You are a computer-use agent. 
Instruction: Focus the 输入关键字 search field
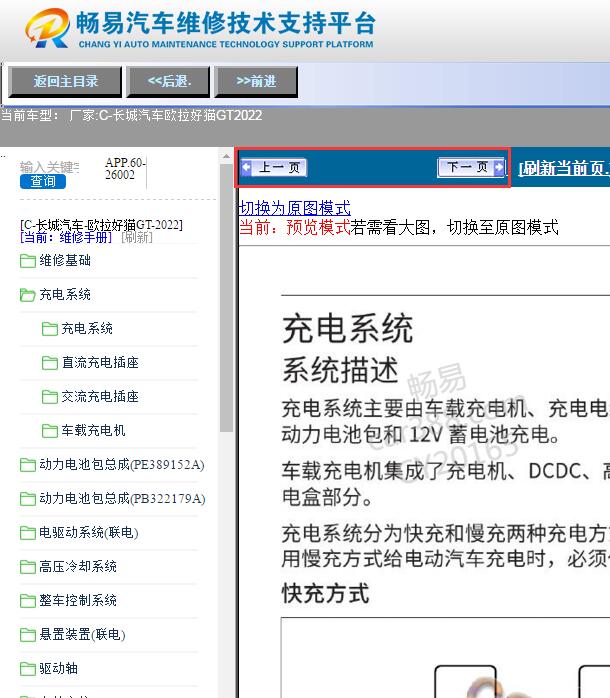[x=49, y=167]
